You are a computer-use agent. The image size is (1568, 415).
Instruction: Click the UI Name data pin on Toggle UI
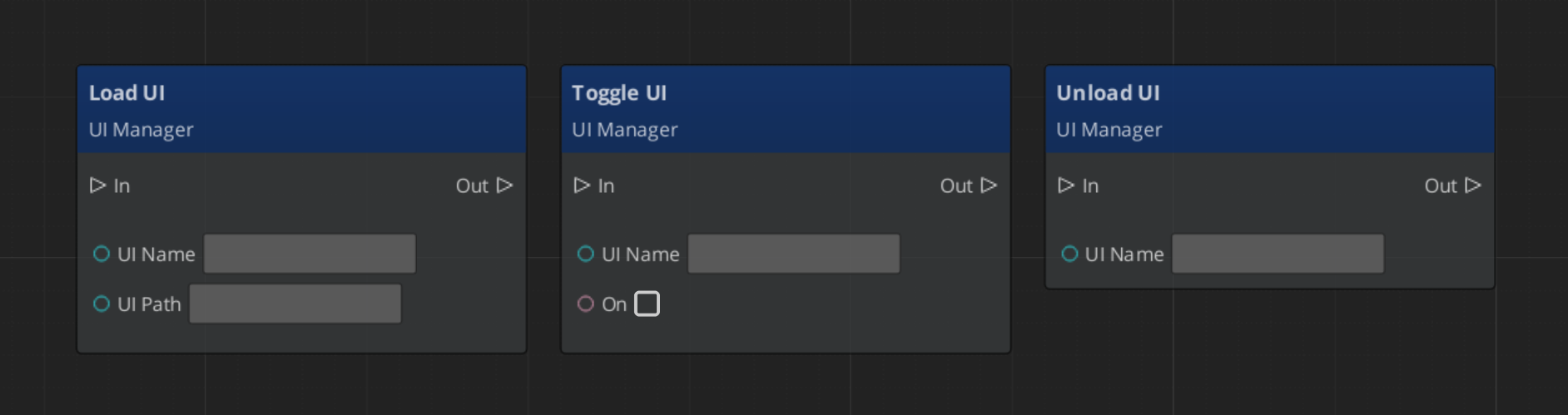coord(586,254)
